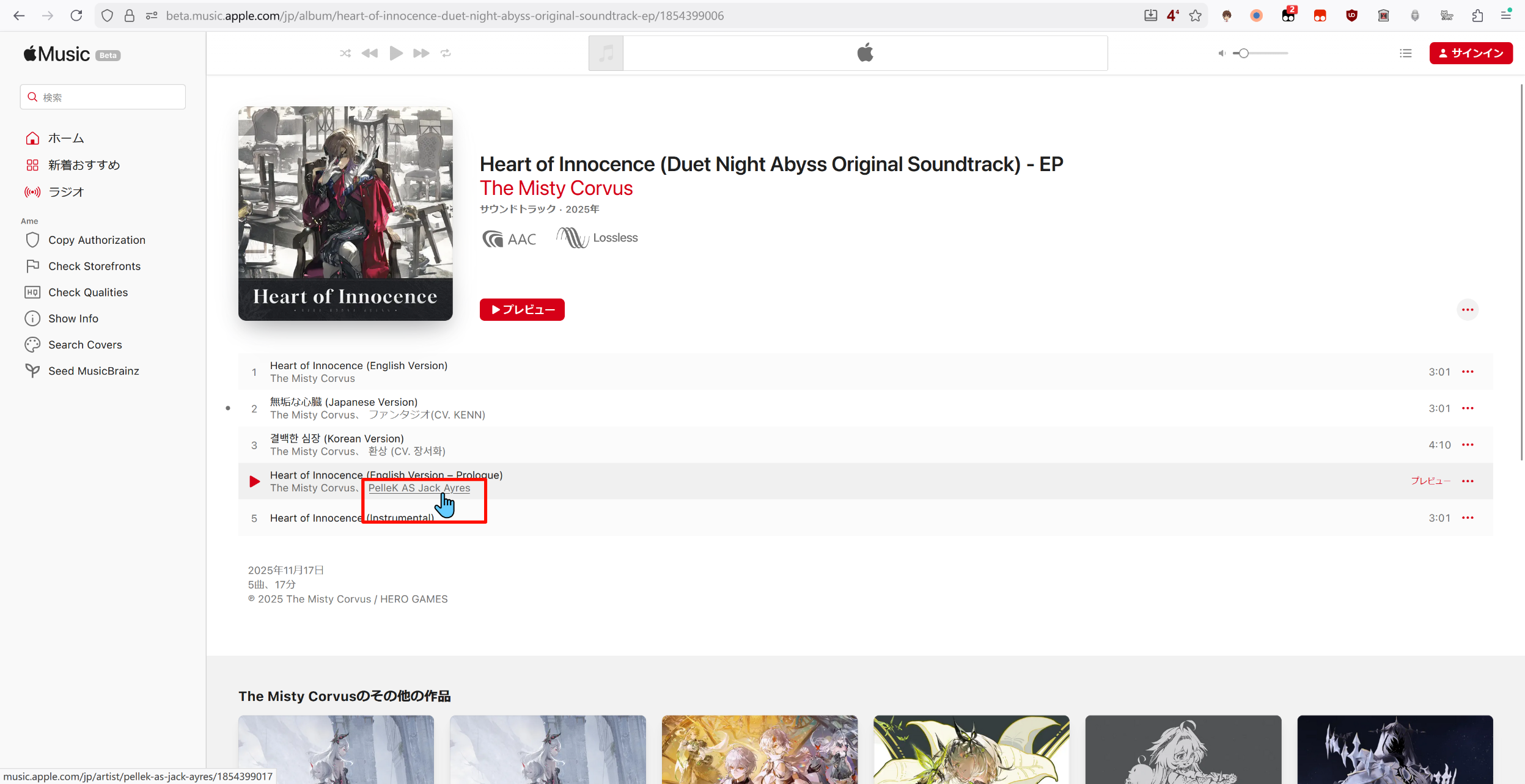
Task: Click Copy Authorization shield icon
Action: (32, 240)
